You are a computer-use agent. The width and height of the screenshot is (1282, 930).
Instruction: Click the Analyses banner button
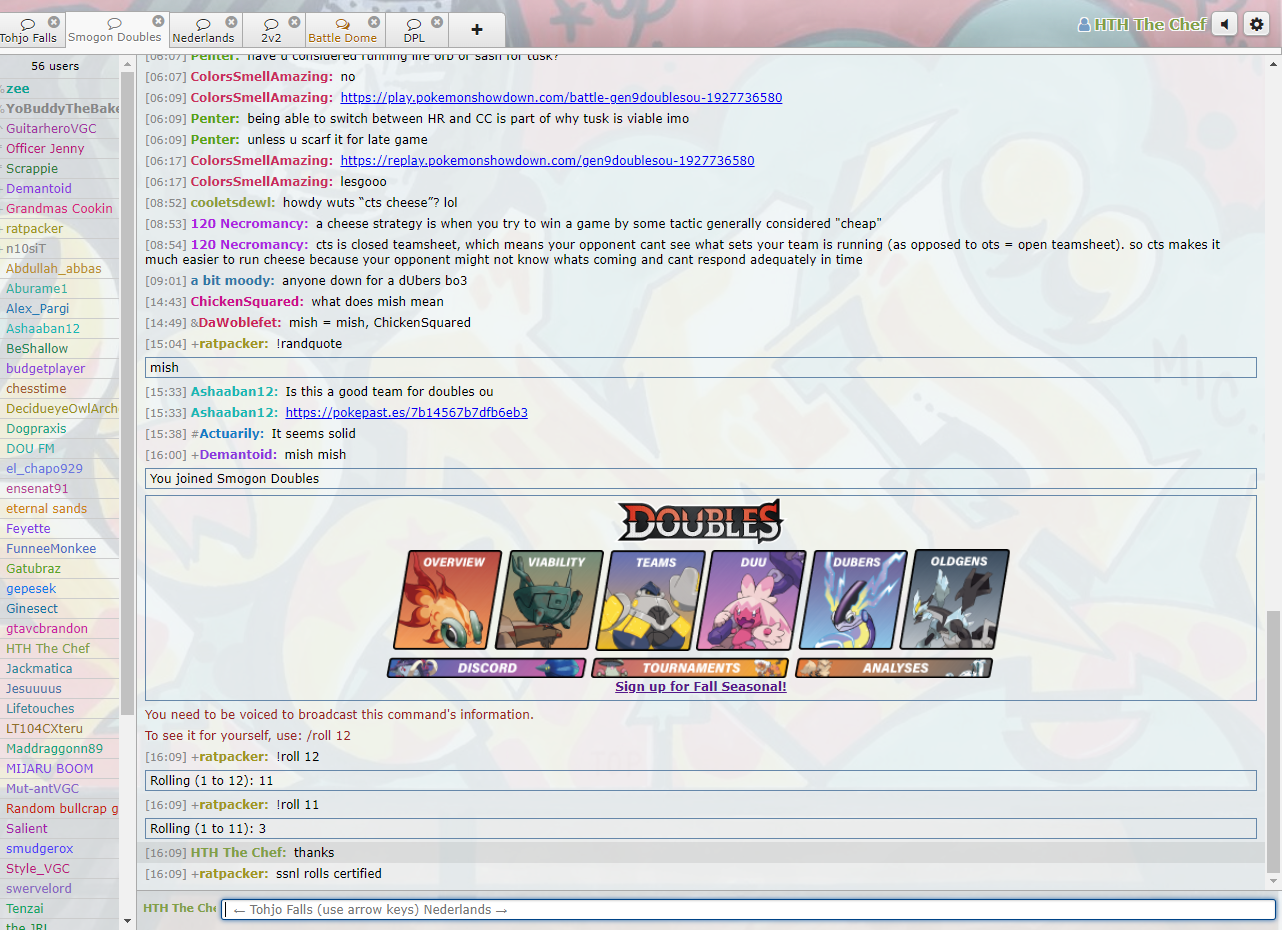(x=894, y=668)
